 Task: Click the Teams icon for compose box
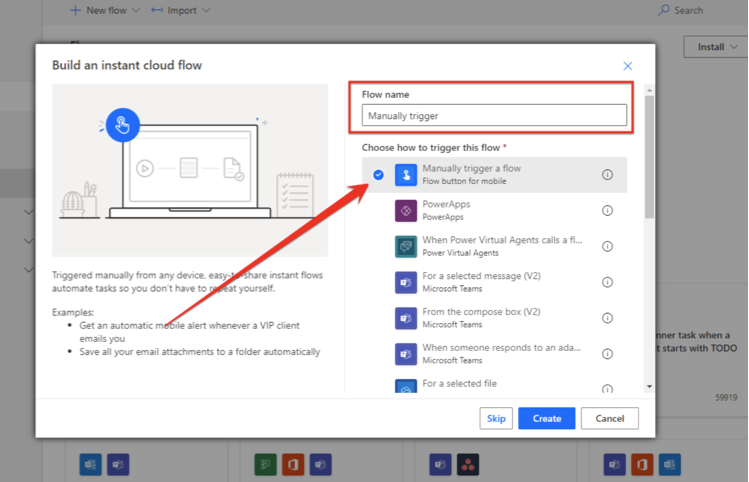pos(406,318)
